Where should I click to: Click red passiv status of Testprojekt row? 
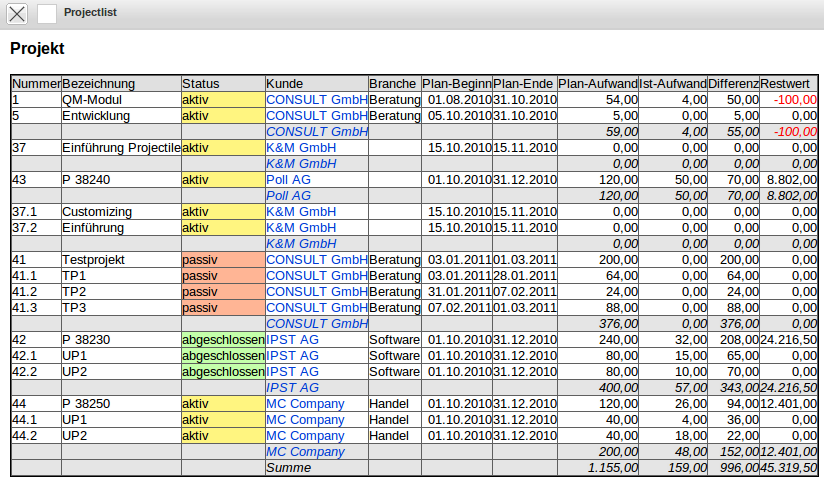200,260
